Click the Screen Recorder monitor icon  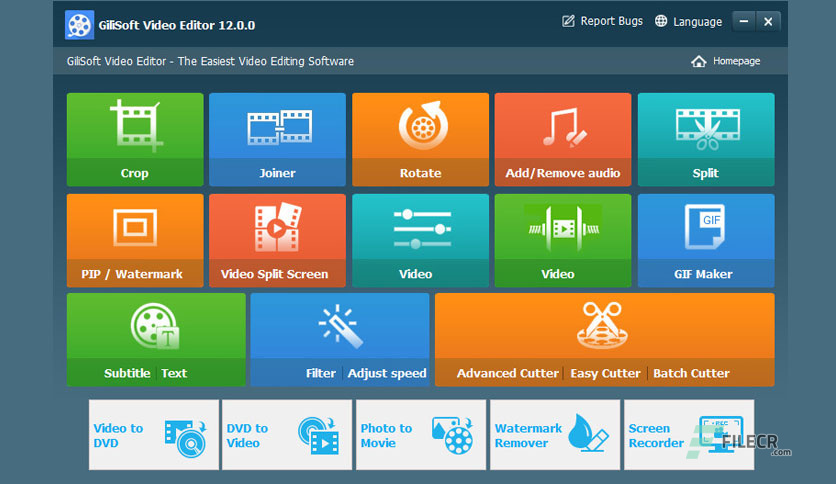pos(720,434)
